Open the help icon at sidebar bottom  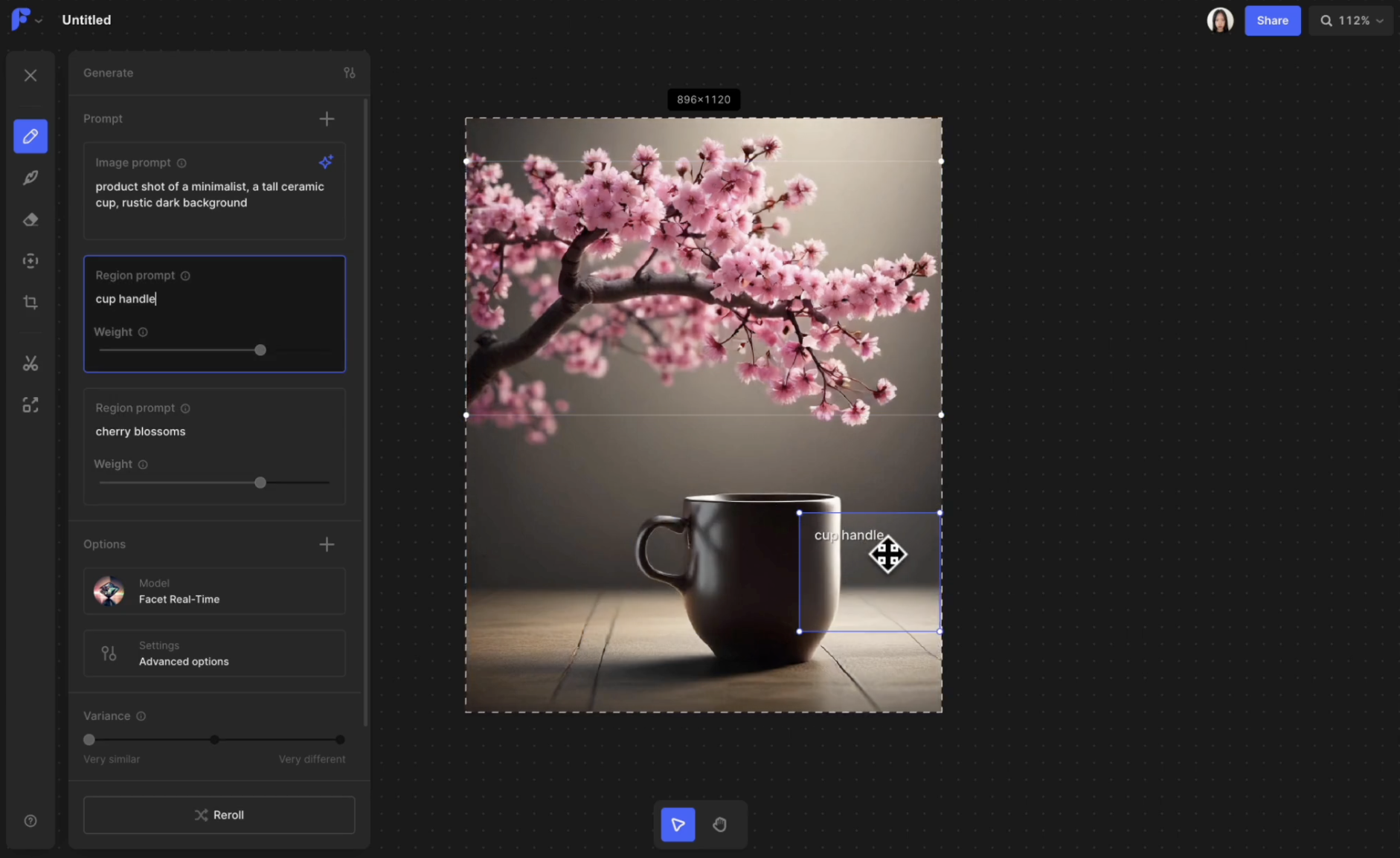click(30, 821)
